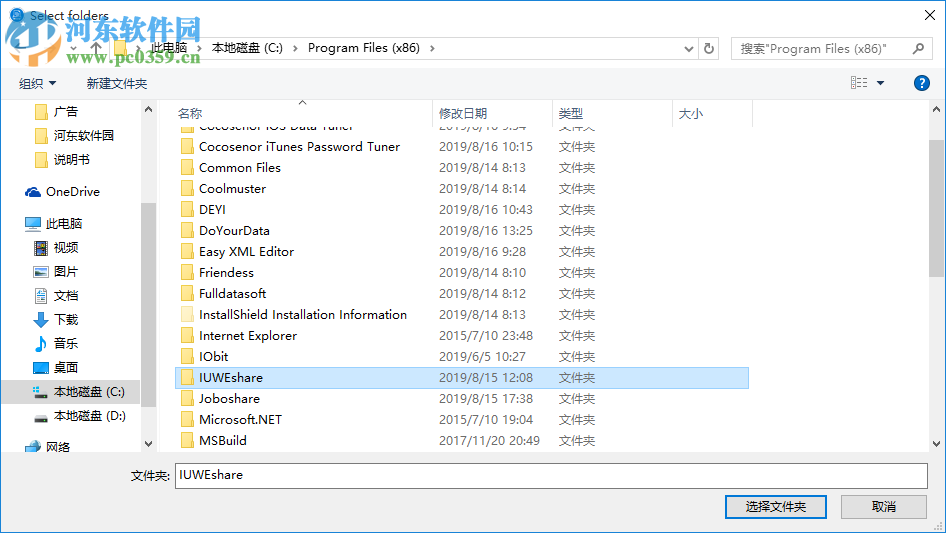Click the 图片 pictures icon
The height and width of the screenshot is (533, 946).
40,272
